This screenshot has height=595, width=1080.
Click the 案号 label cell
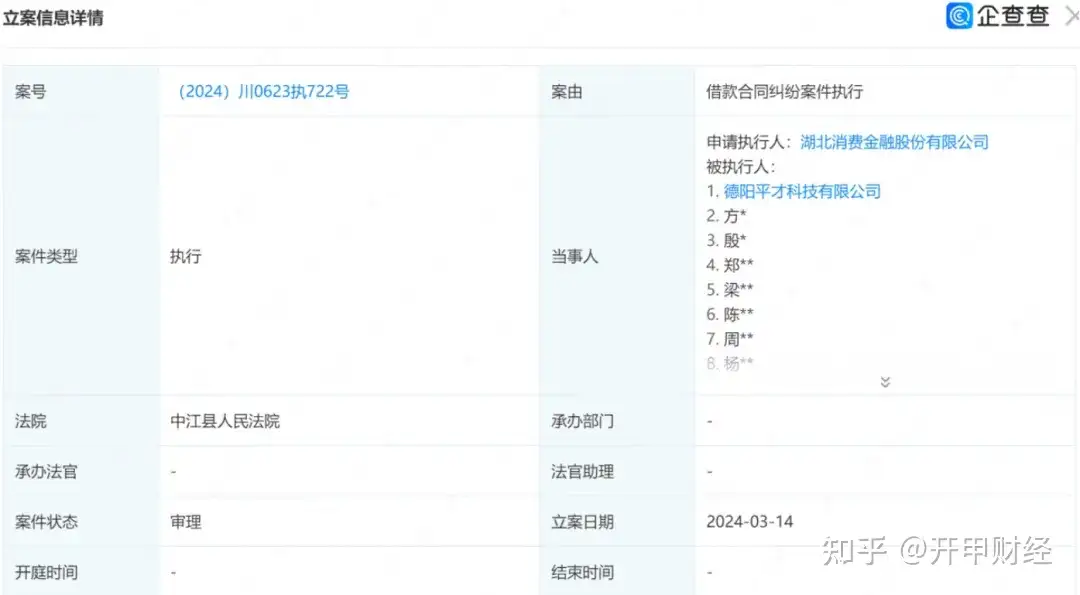81,92
